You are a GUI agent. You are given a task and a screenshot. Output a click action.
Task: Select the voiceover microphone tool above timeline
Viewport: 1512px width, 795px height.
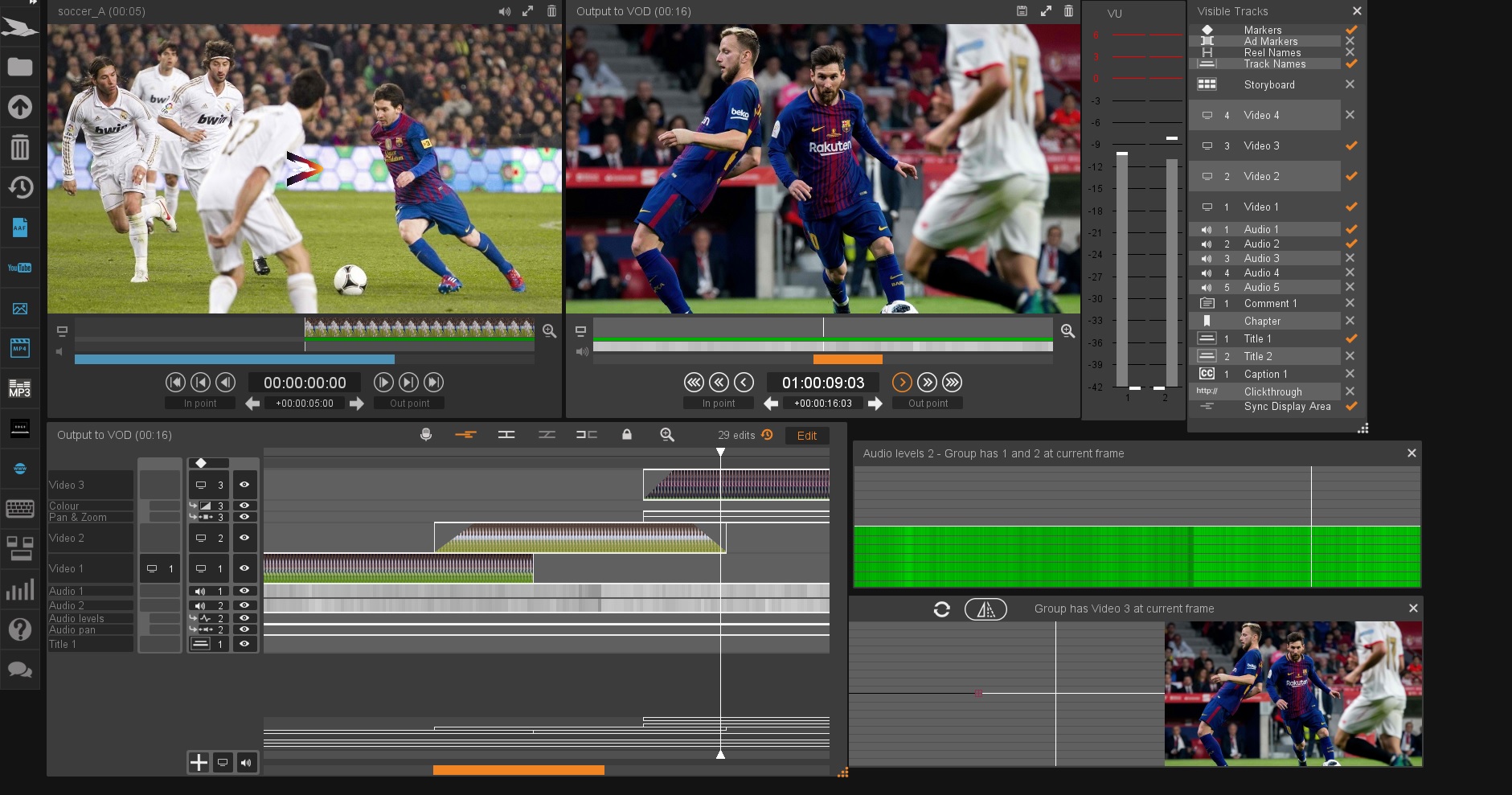(426, 435)
